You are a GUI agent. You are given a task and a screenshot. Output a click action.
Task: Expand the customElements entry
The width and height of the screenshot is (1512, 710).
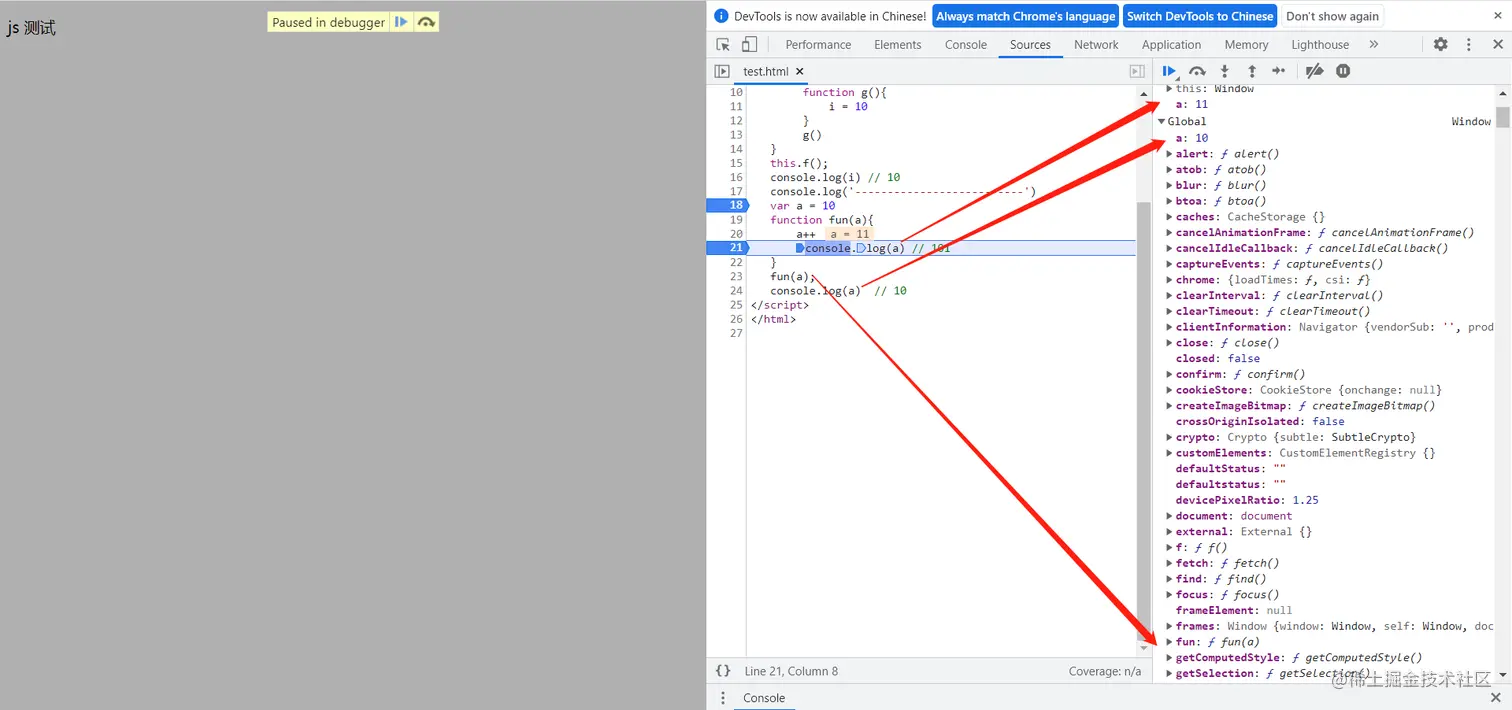1170,453
